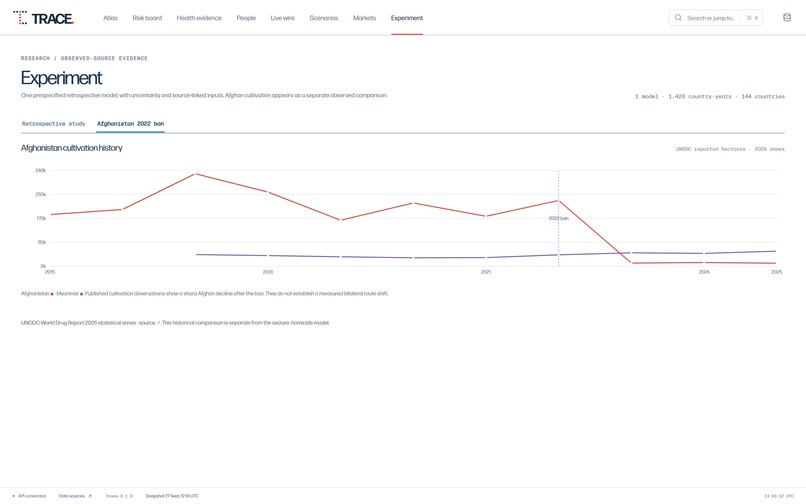
Task: Click the Afghanistan line peak point
Action: (195, 174)
